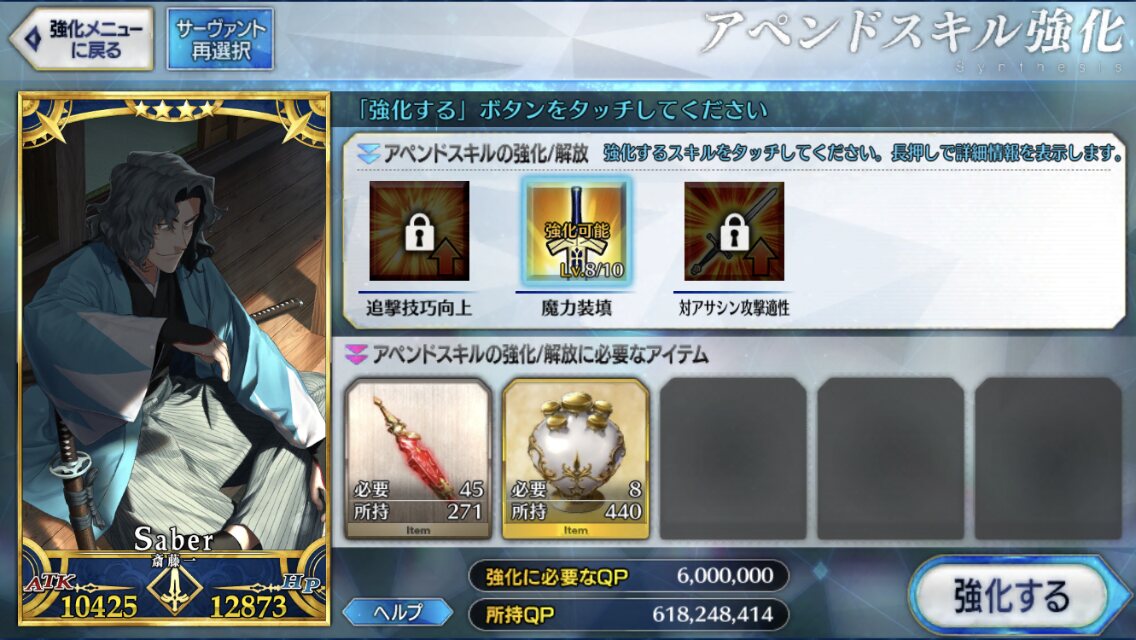Click the Saber class emblem on card

coord(175,589)
